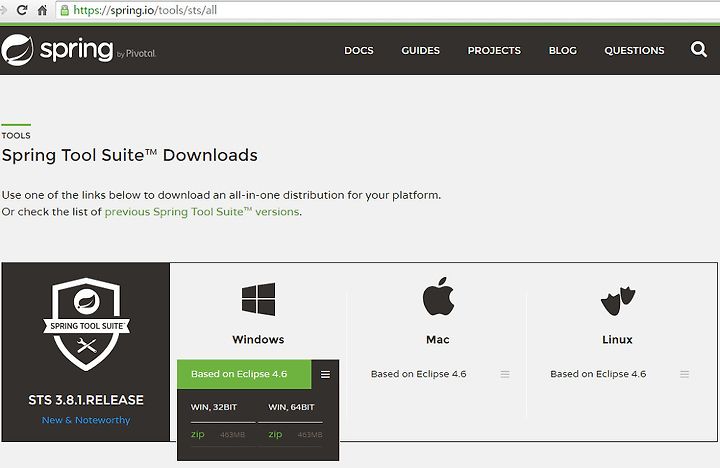Click the spring by Pivotal wordmark
This screenshot has height=468, width=720.
(98, 50)
